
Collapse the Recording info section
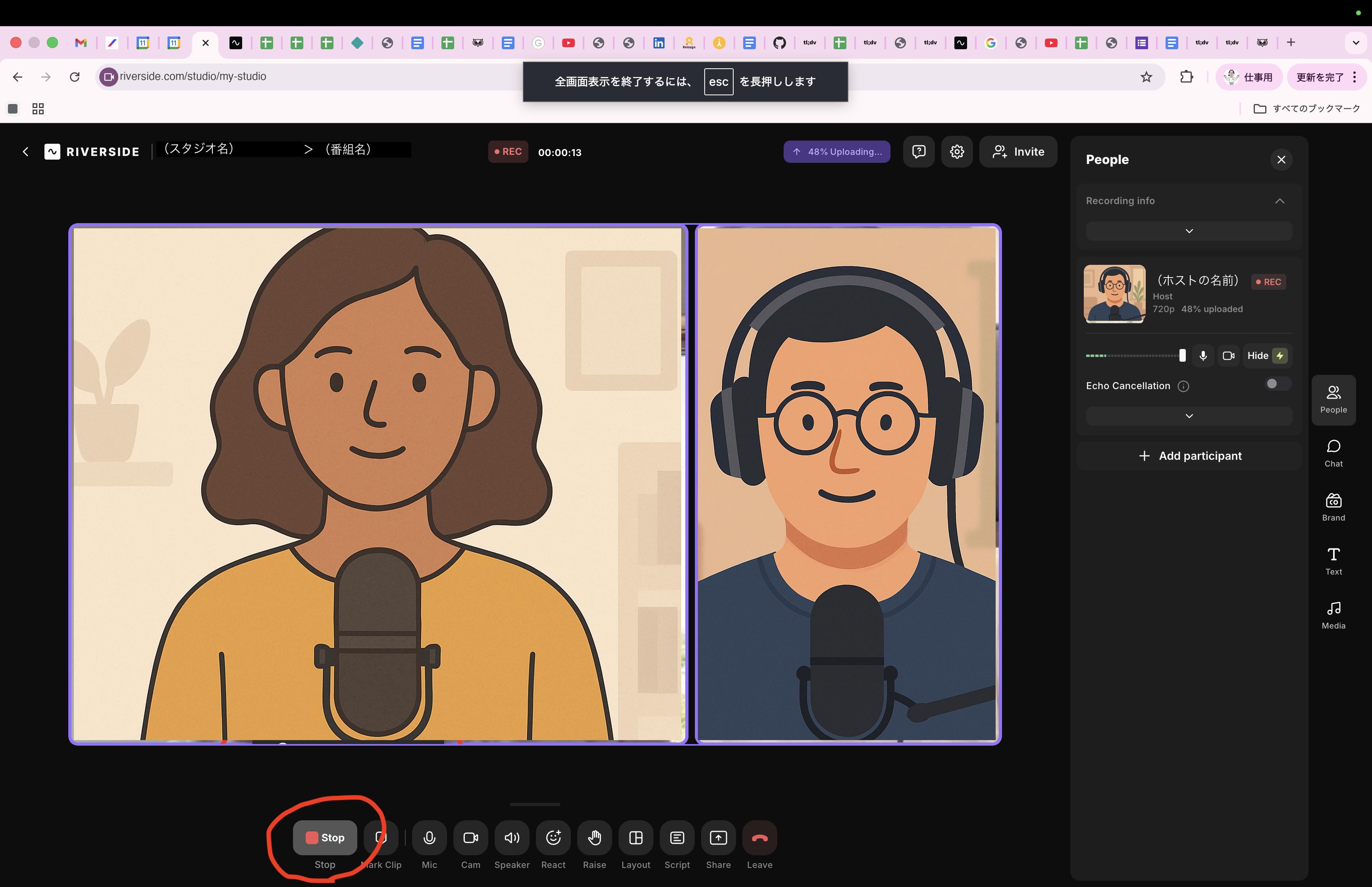[x=1280, y=201]
